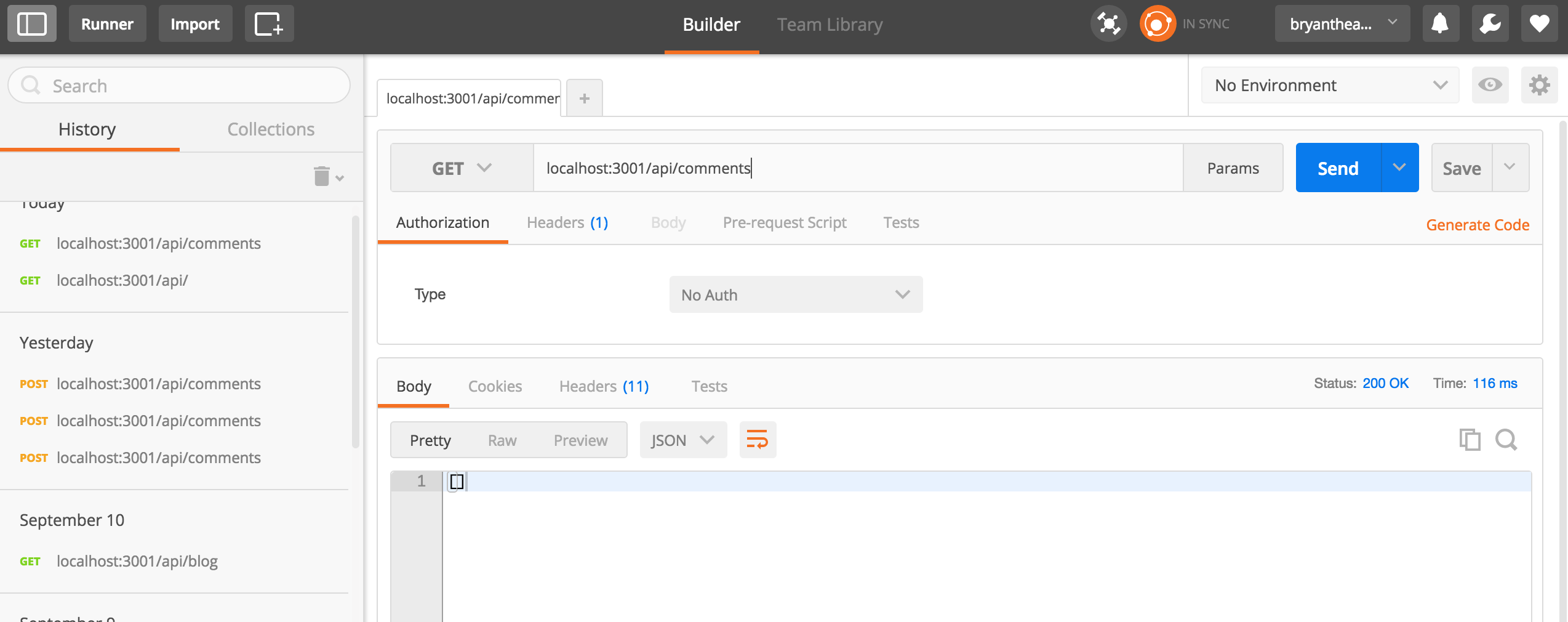Select the Preview view mode
The image size is (1568, 622).
tap(580, 440)
